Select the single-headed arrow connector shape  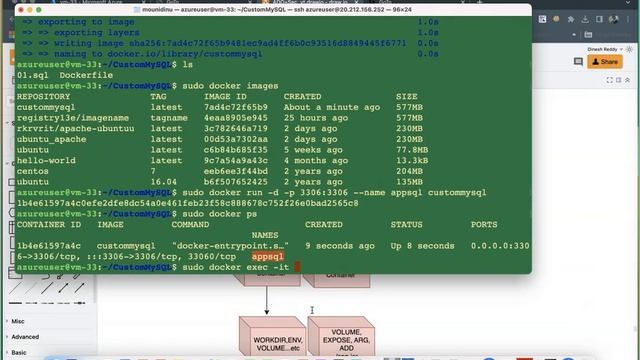tap(79, 288)
